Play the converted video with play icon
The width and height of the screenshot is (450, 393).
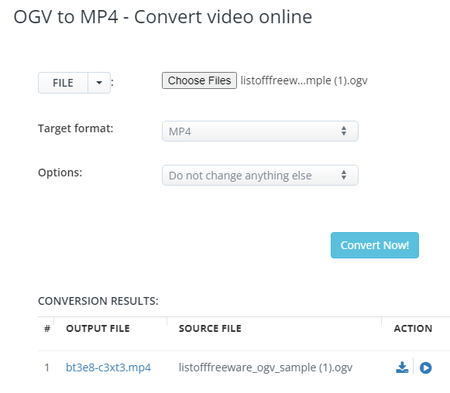[x=425, y=368]
